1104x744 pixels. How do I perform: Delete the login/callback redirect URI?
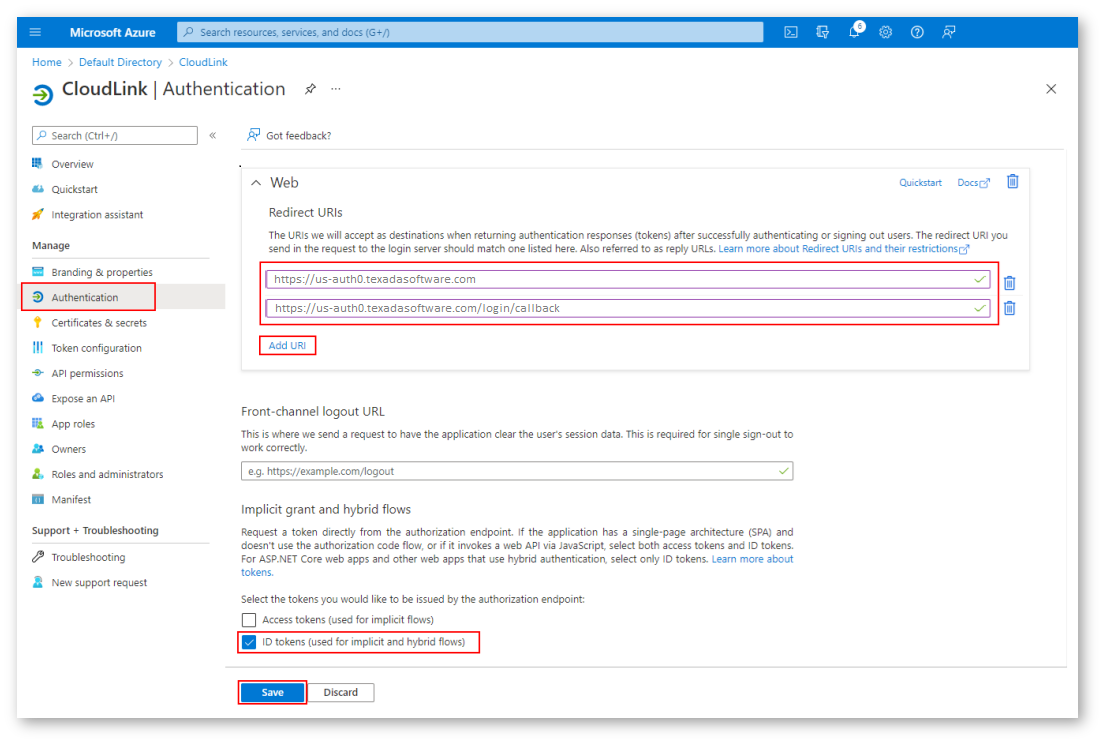click(x=1009, y=308)
